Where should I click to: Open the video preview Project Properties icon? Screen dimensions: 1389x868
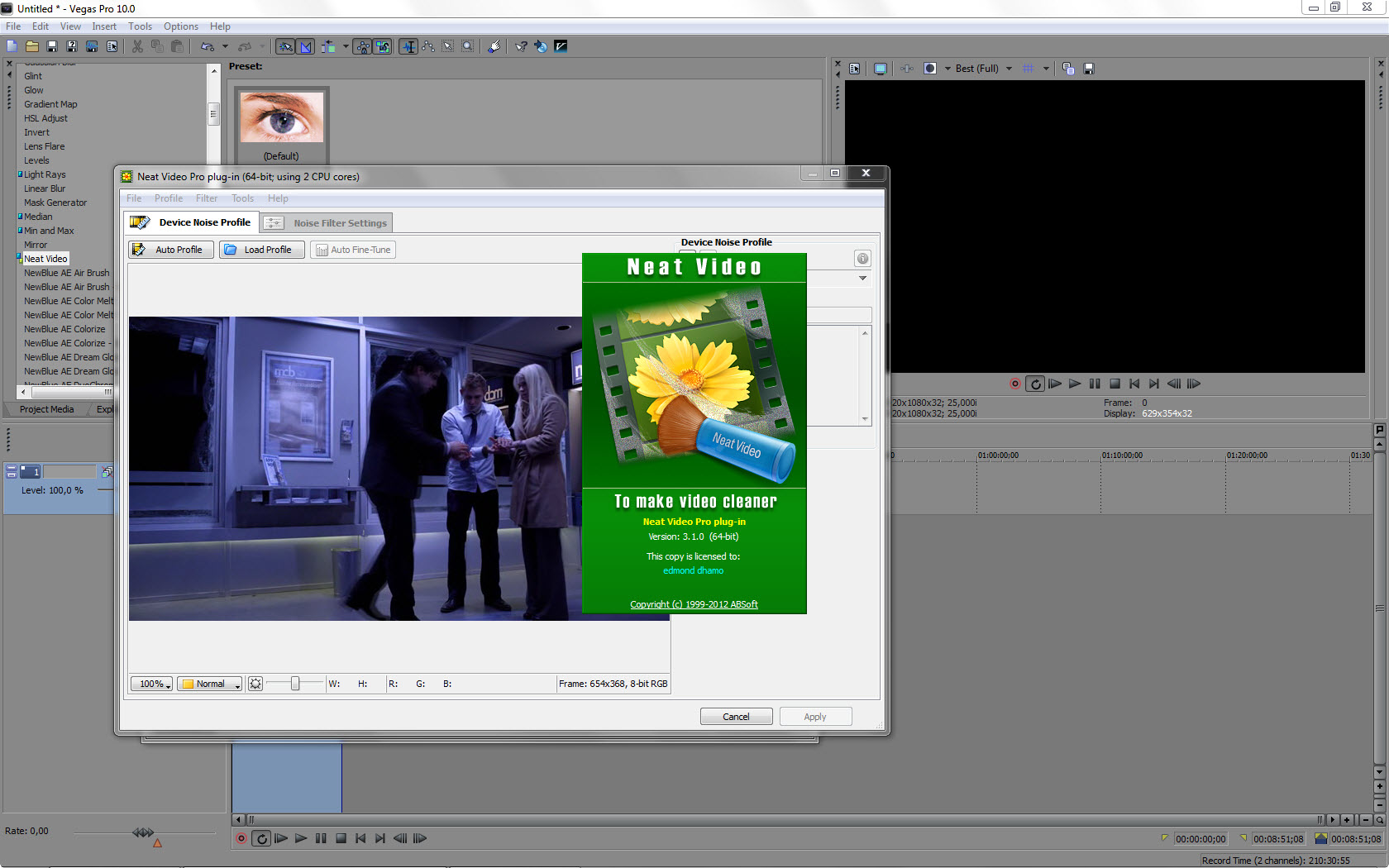[x=854, y=69]
